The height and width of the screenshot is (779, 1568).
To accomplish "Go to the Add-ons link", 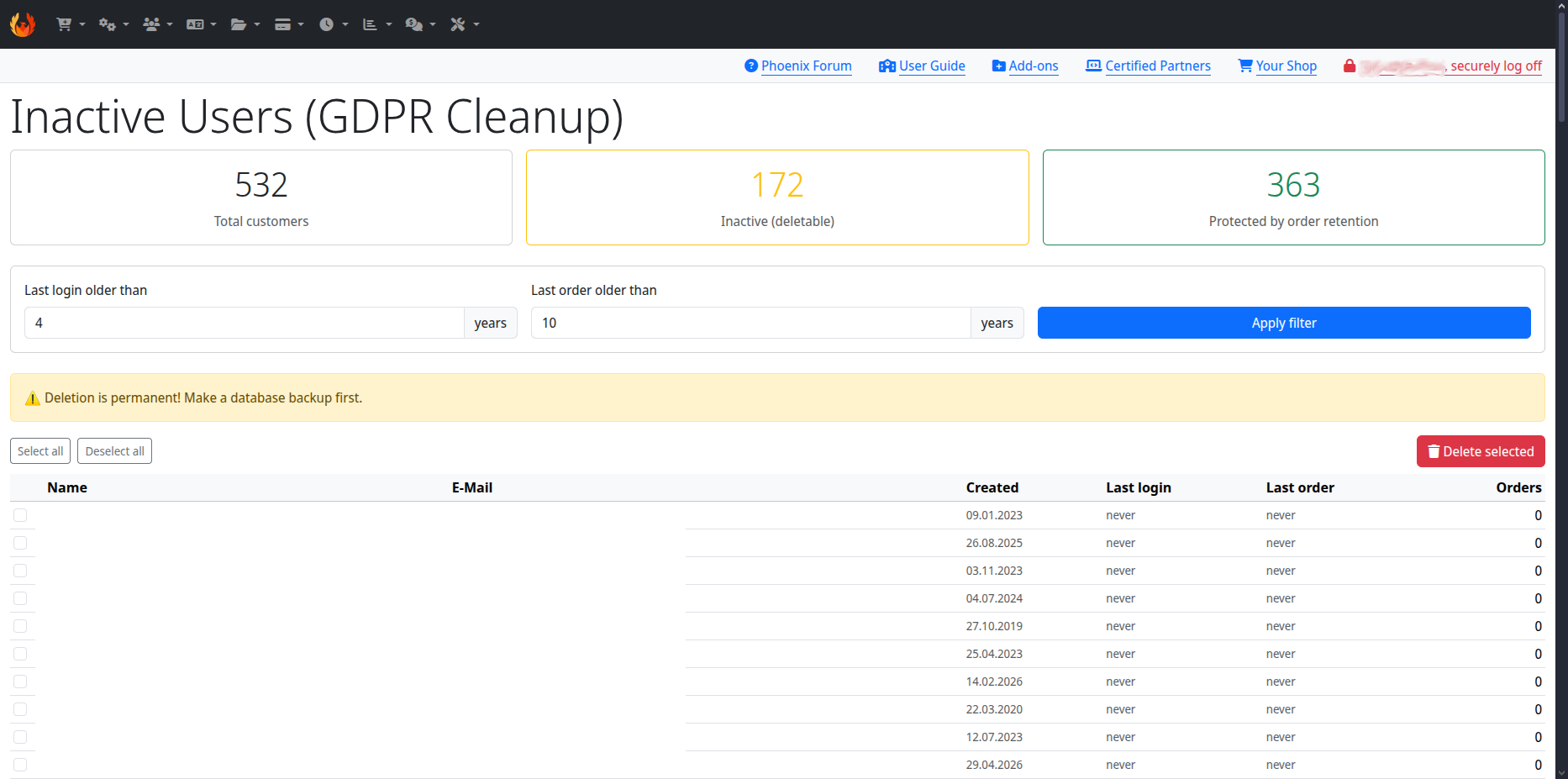I will point(1025,66).
